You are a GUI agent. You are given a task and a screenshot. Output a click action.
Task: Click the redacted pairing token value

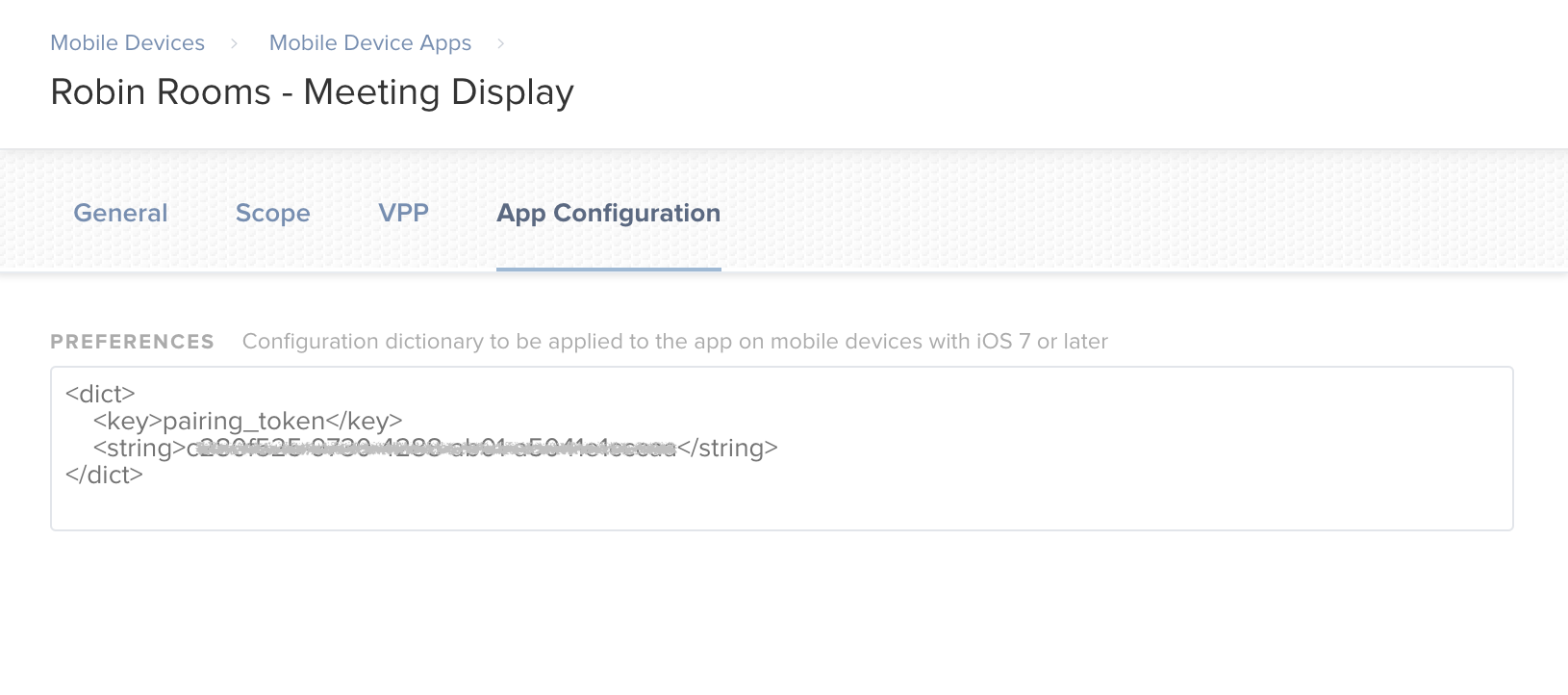[x=433, y=448]
